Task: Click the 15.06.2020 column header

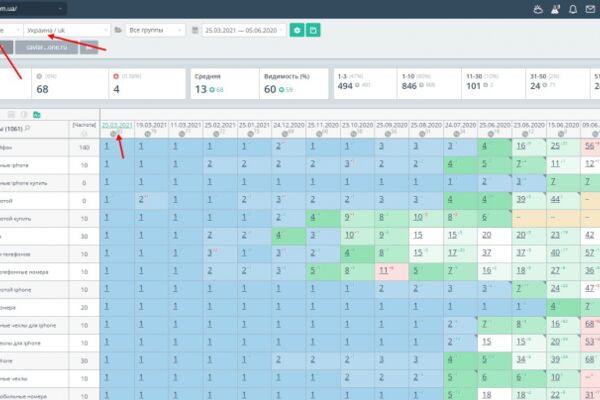Action: tap(563, 125)
